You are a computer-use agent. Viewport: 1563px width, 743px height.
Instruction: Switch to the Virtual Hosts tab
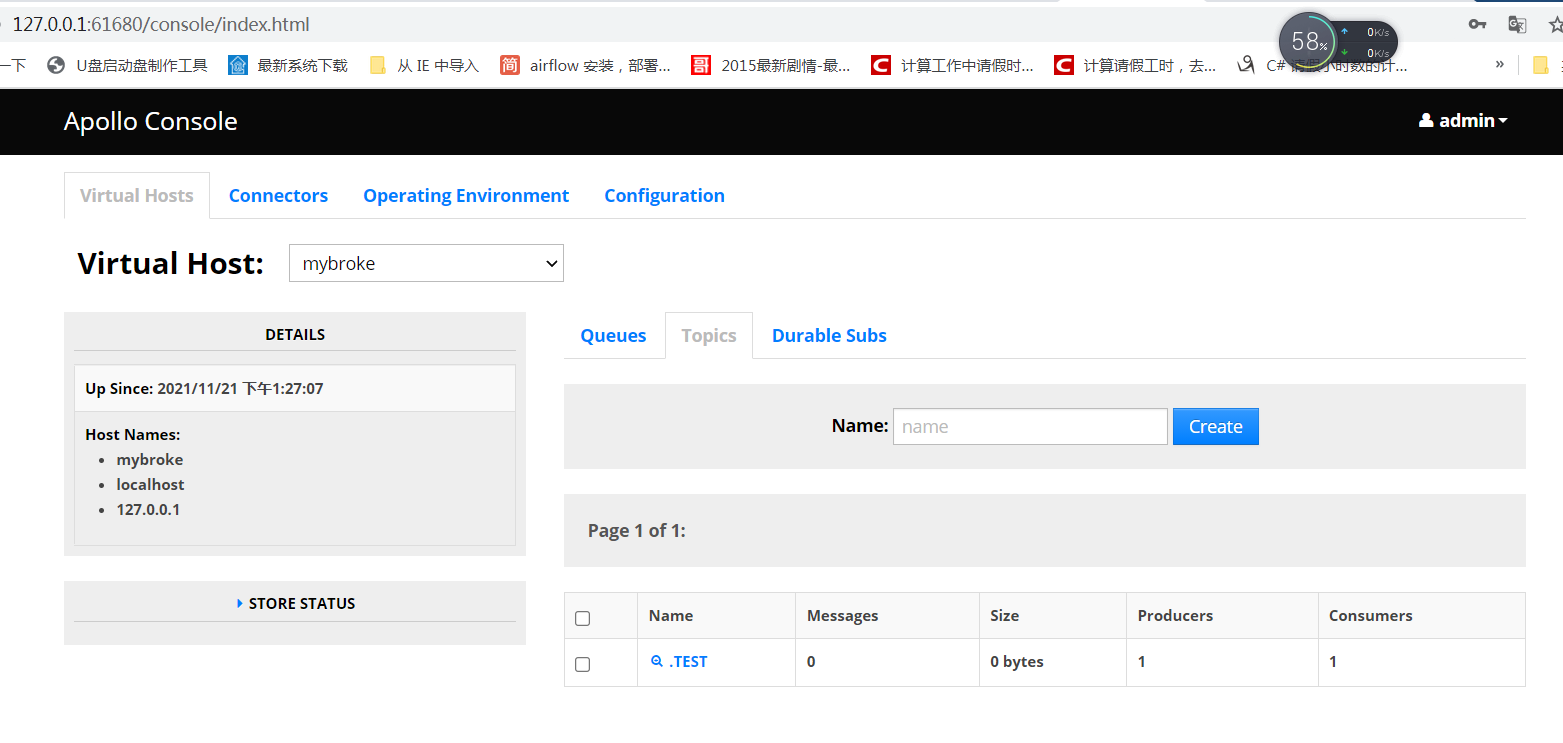pos(137,195)
